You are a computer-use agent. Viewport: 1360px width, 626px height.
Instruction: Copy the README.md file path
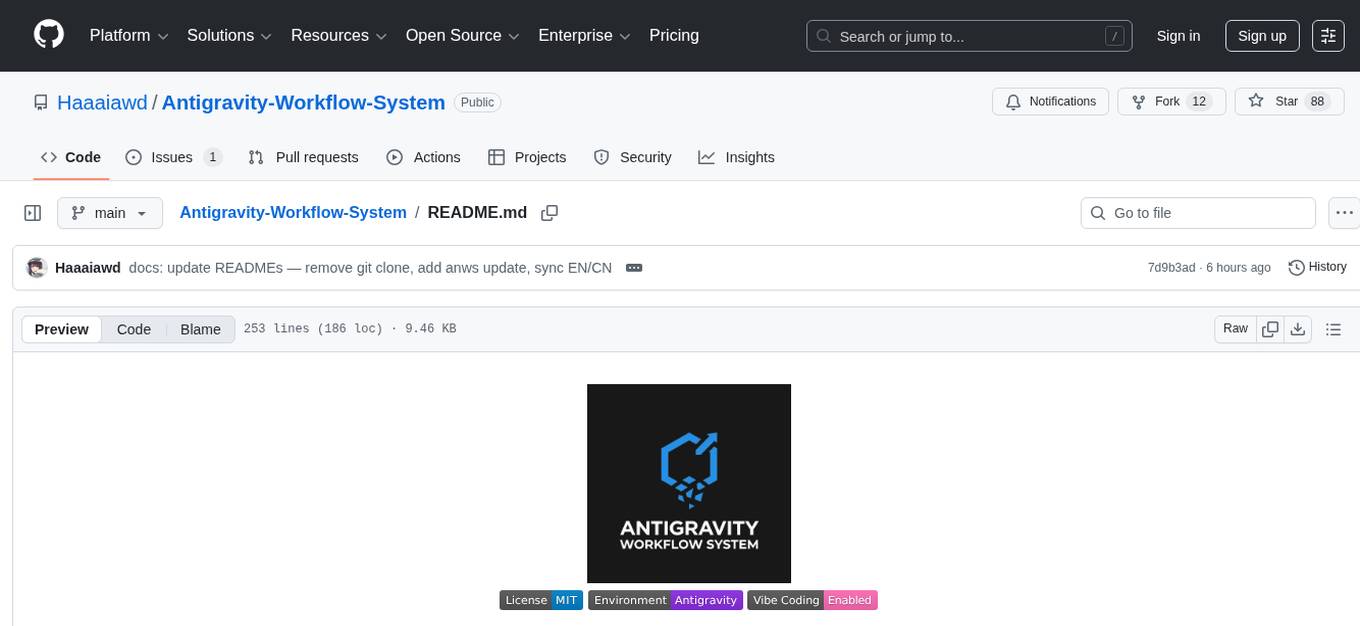[x=550, y=213]
